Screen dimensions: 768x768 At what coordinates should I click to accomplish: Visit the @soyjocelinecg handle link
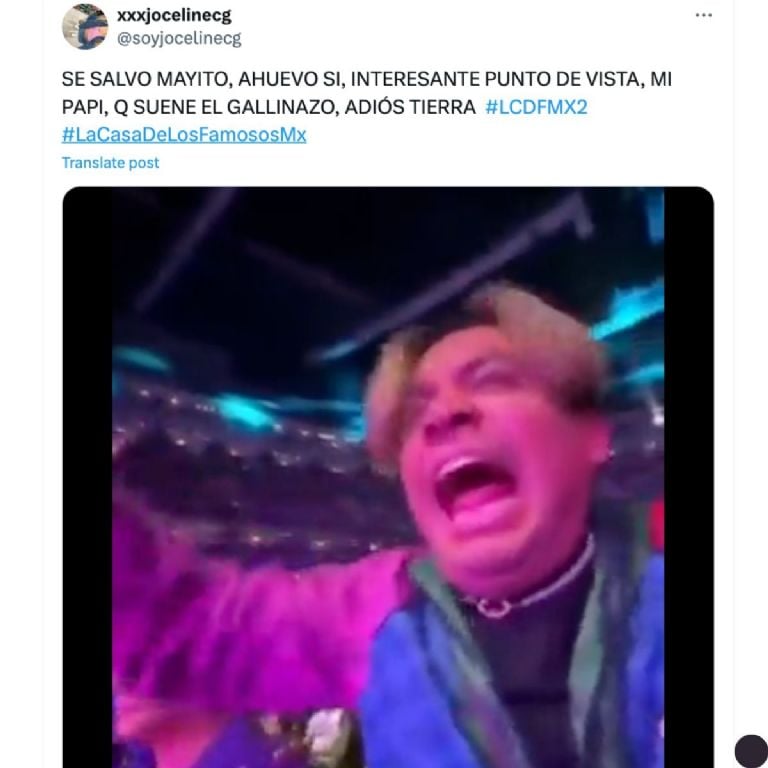pos(179,38)
